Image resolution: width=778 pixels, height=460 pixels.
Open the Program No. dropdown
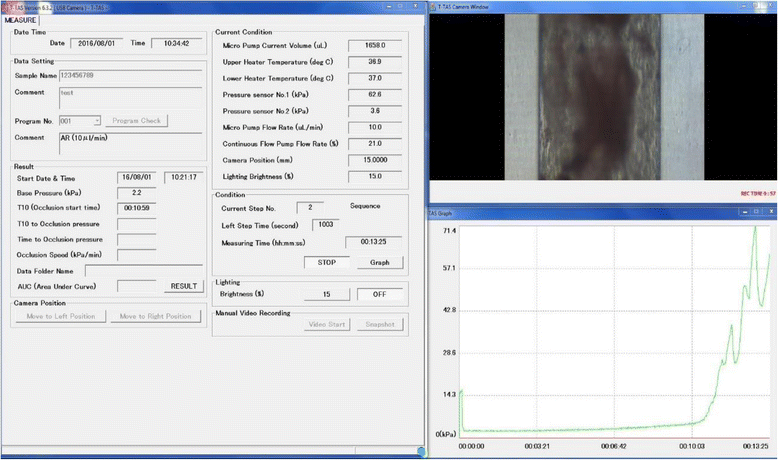click(x=97, y=120)
